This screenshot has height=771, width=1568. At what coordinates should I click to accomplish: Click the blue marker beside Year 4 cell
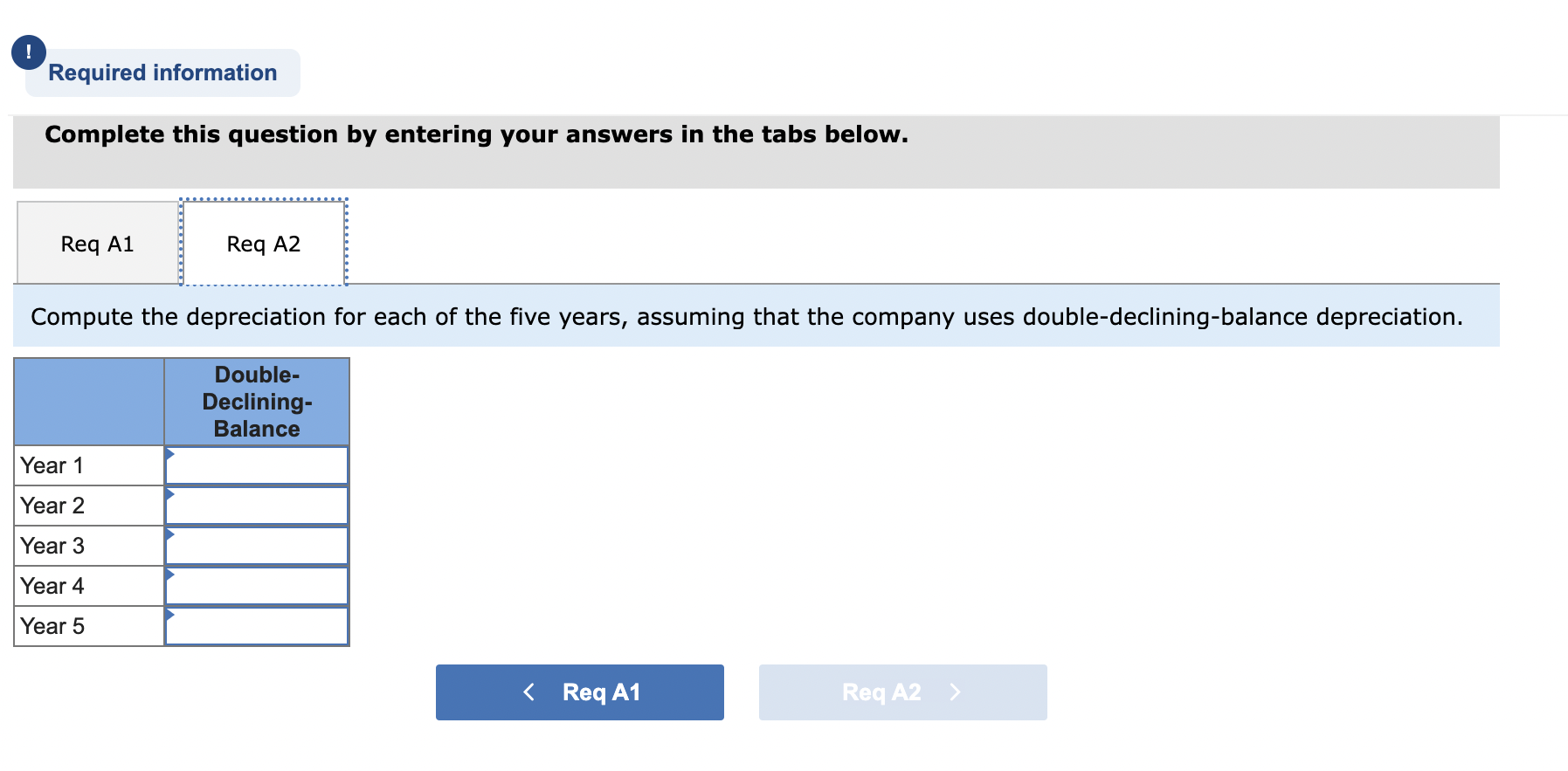(169, 575)
